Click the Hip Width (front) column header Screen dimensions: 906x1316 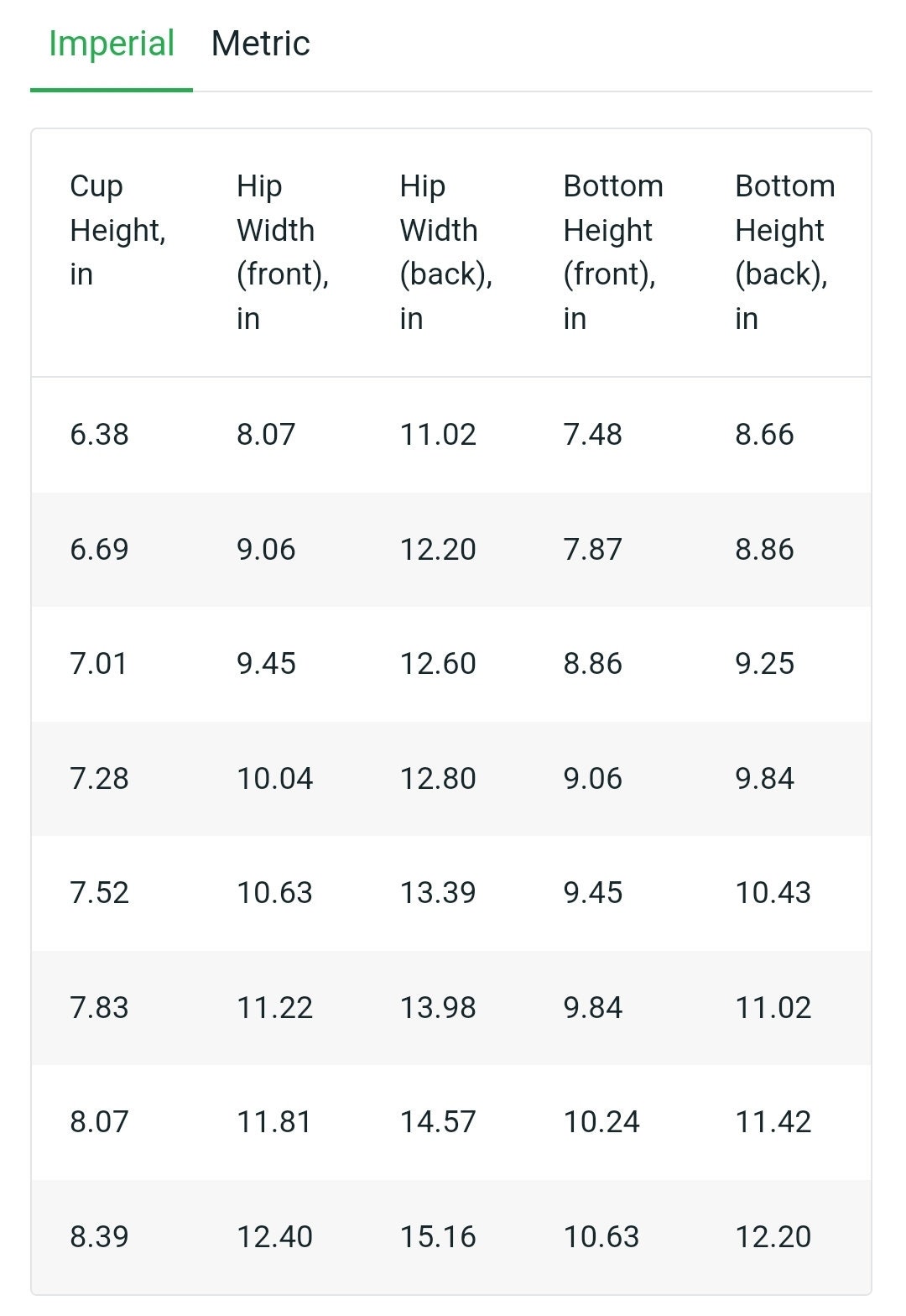point(283,252)
